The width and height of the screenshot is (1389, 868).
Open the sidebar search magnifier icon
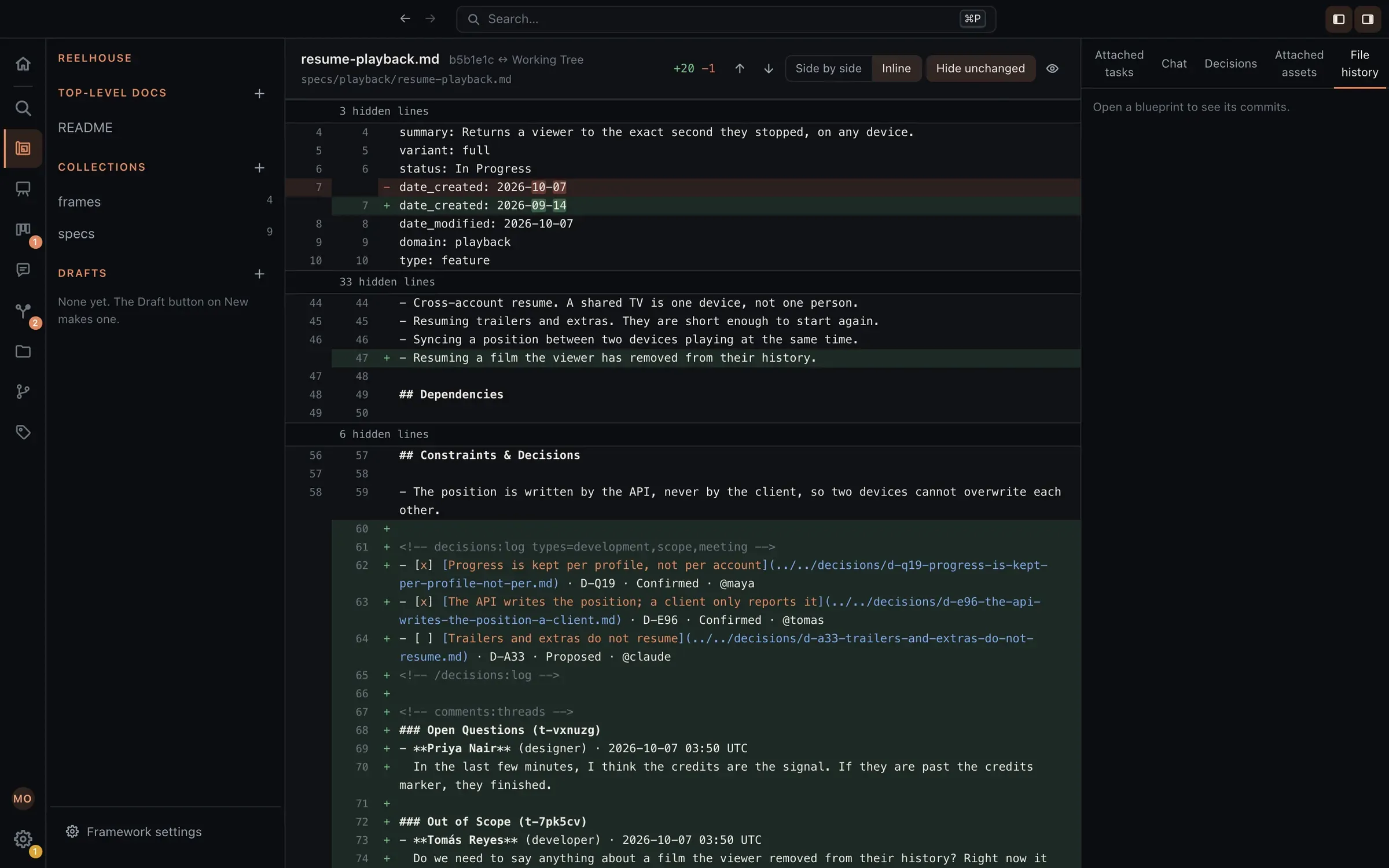tap(23, 108)
